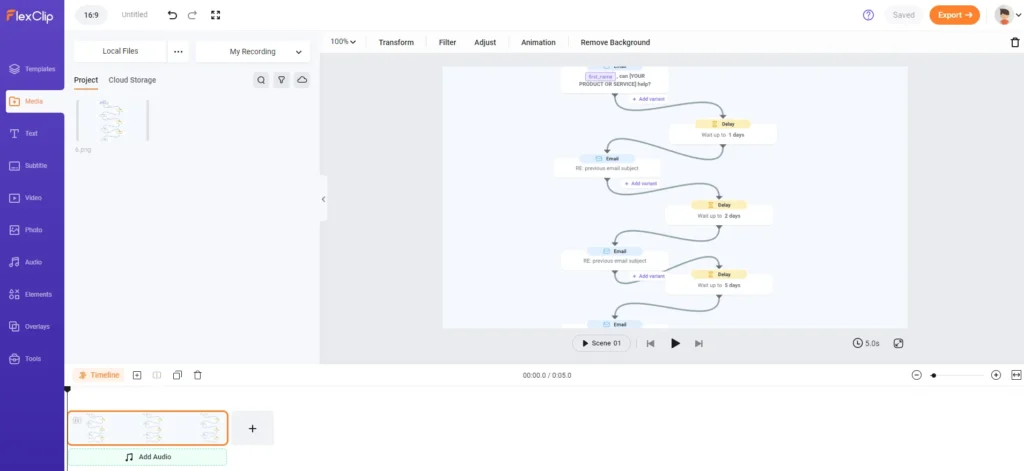Select the 6.png media thumbnail
This screenshot has width=1024, height=471.
[112, 120]
